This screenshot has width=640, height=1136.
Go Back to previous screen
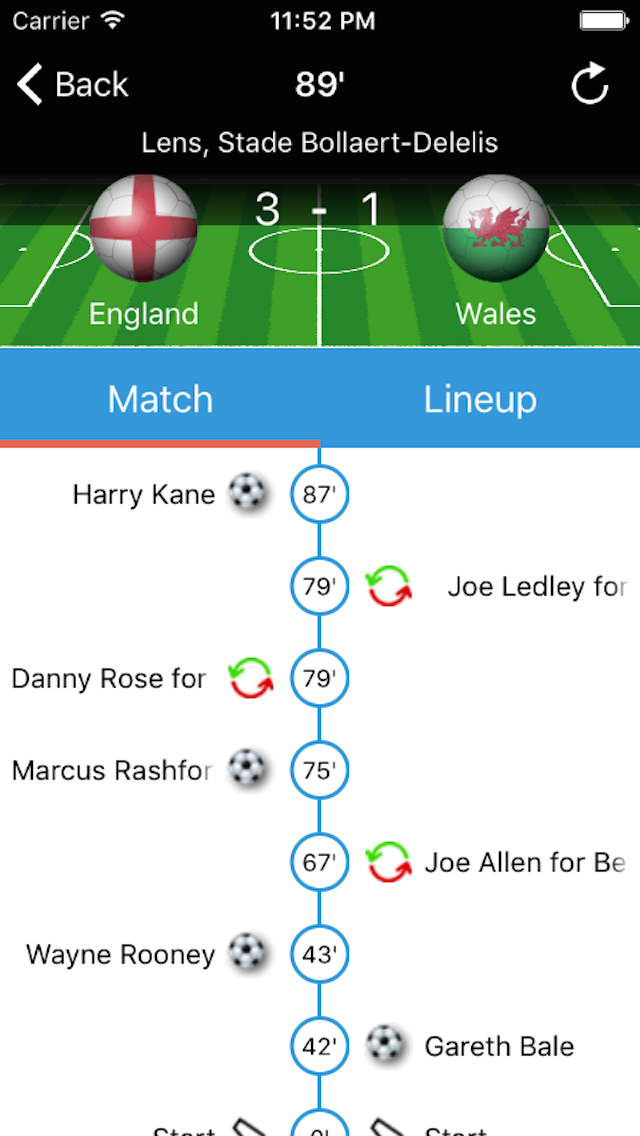72,84
